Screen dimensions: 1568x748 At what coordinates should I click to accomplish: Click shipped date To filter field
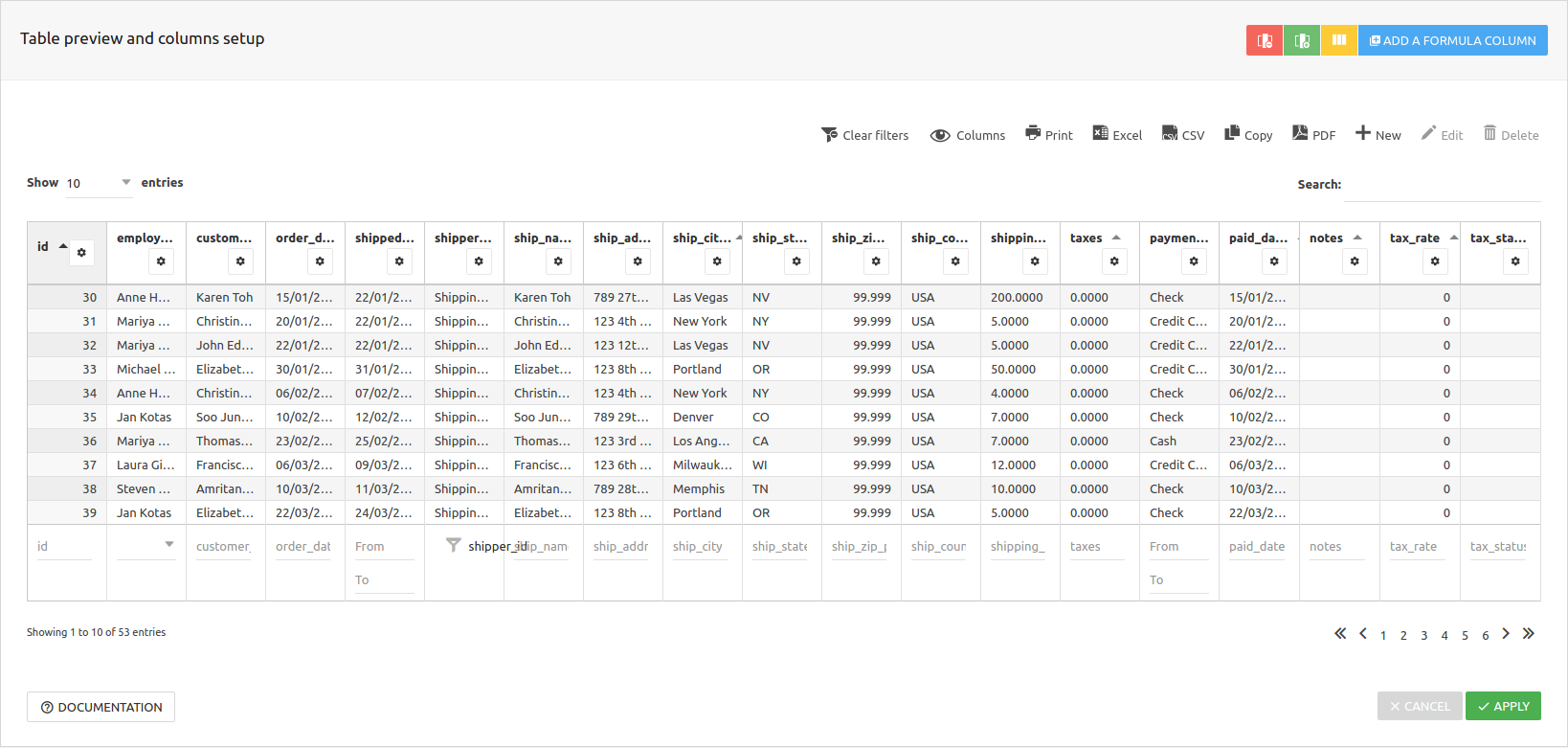(x=384, y=580)
